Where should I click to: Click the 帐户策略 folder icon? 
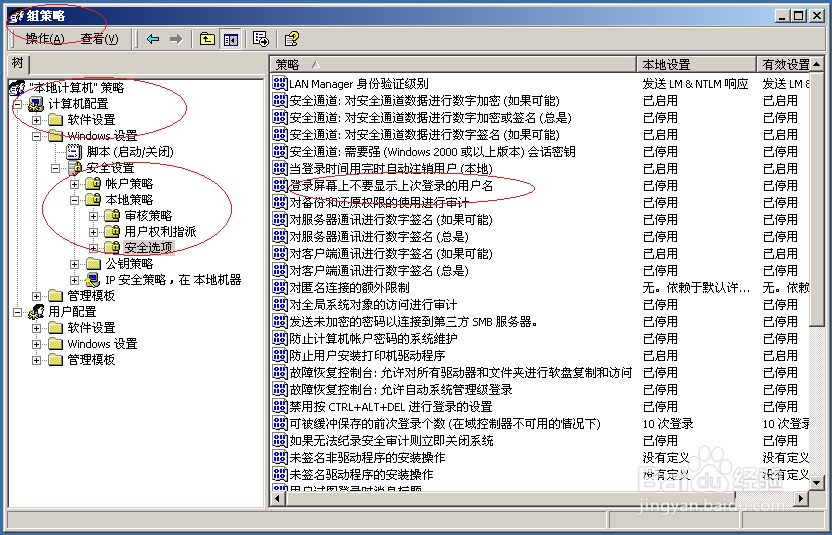pyautogui.click(x=93, y=184)
